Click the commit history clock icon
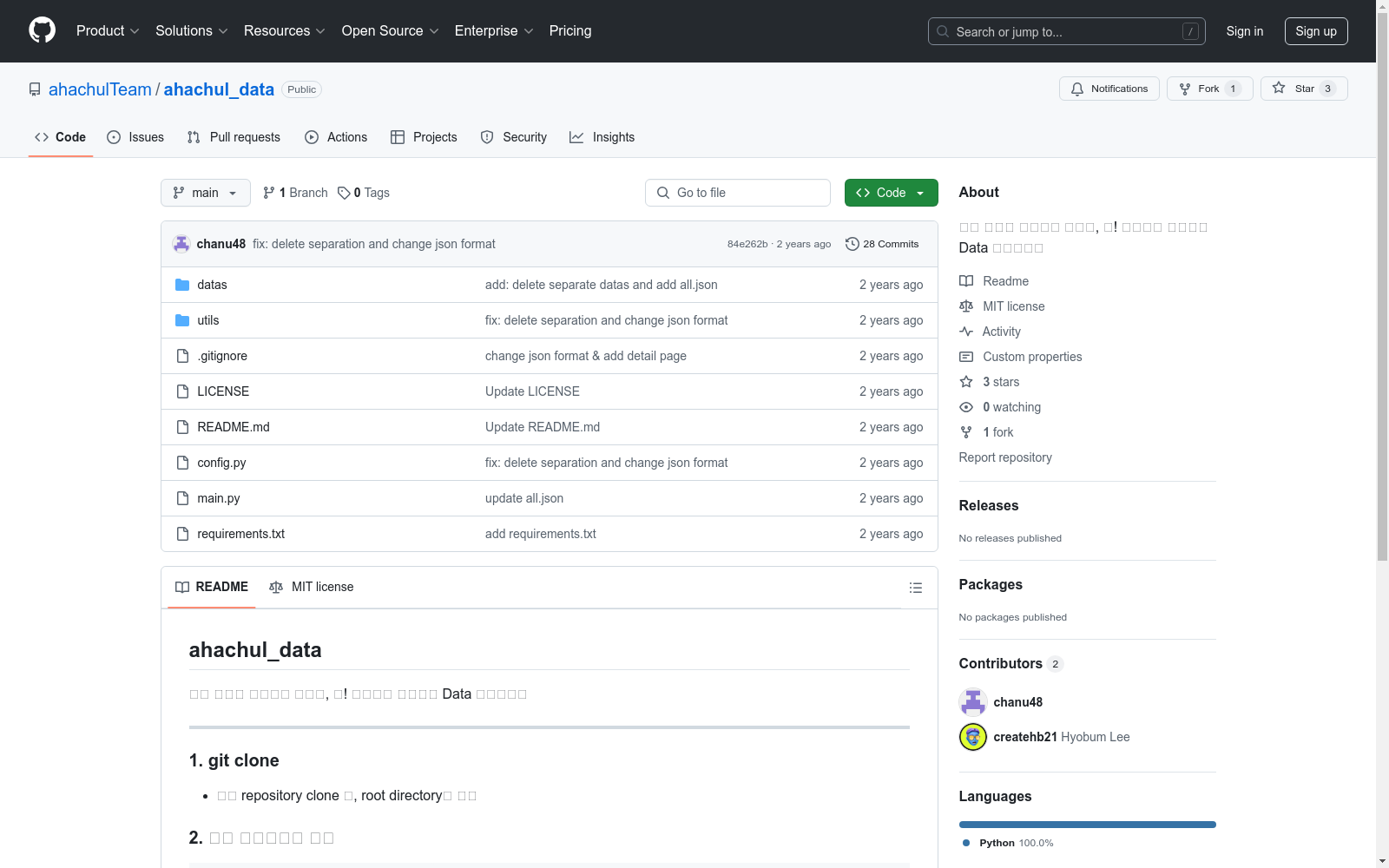Viewport: 1389px width, 868px height. pyautogui.click(x=852, y=244)
